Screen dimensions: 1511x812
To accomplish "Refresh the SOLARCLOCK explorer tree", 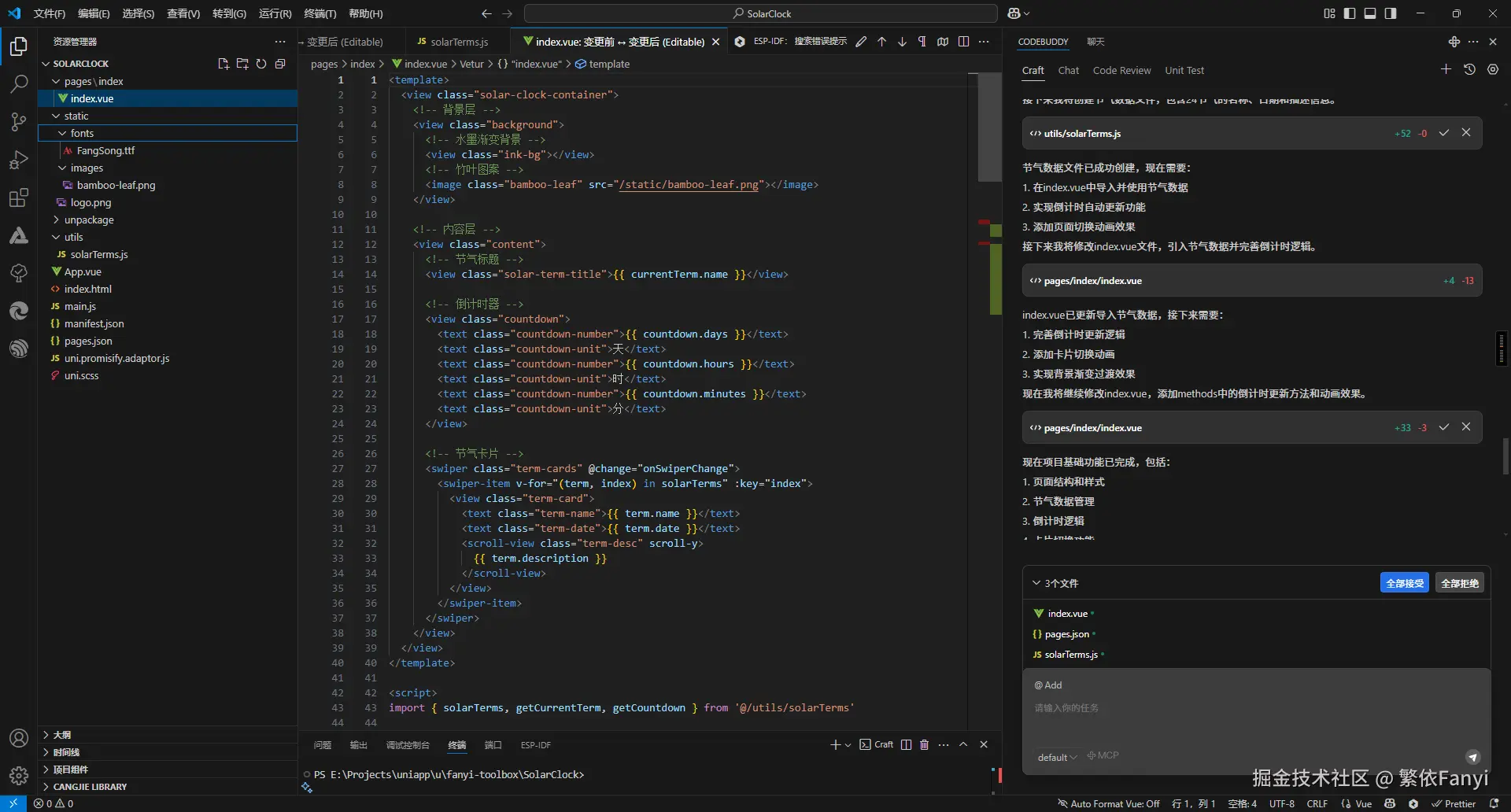I will coord(261,64).
